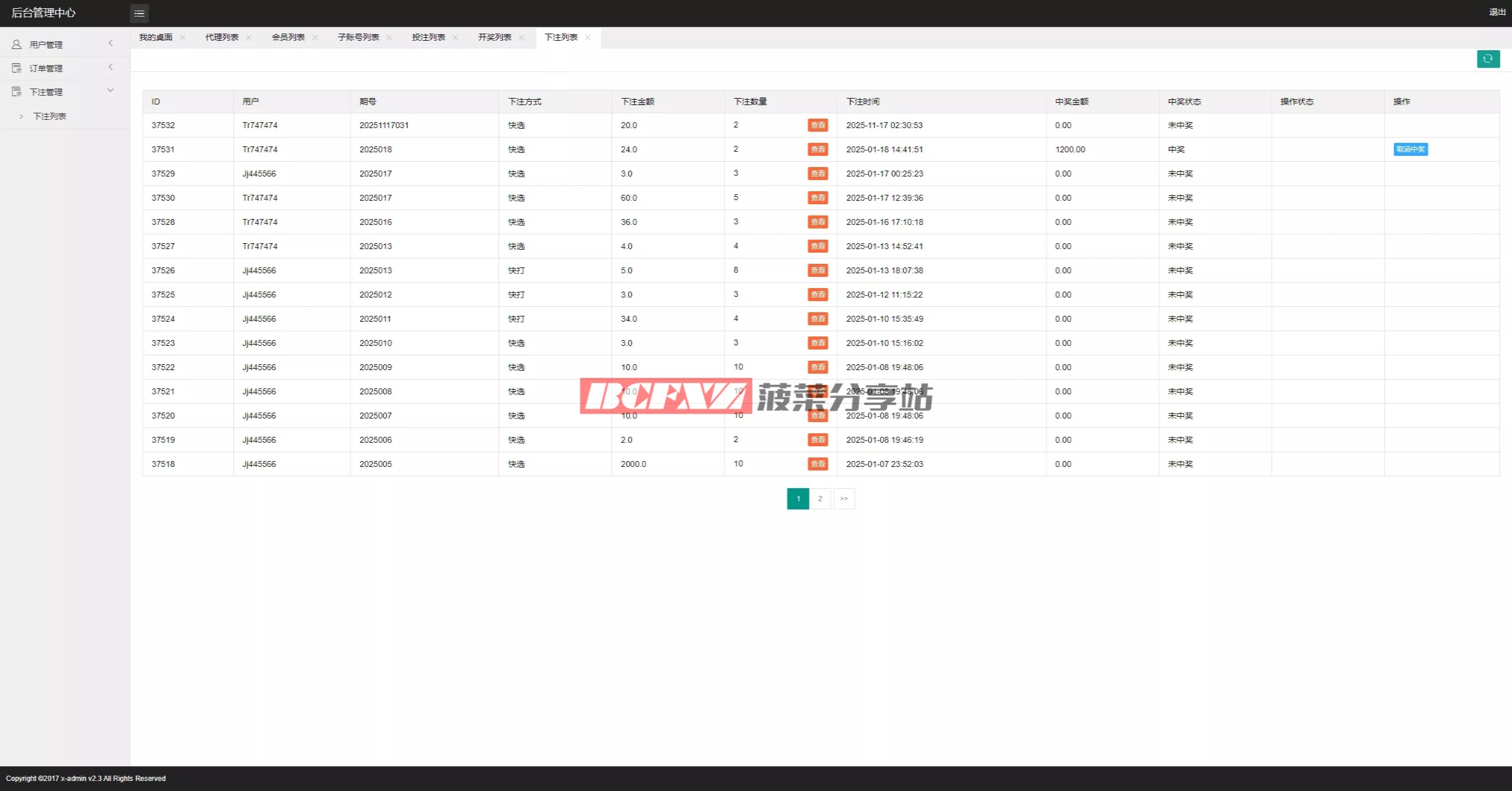Switch to the 子账号列表 tab
Image resolution: width=1512 pixels, height=791 pixels.
click(359, 37)
